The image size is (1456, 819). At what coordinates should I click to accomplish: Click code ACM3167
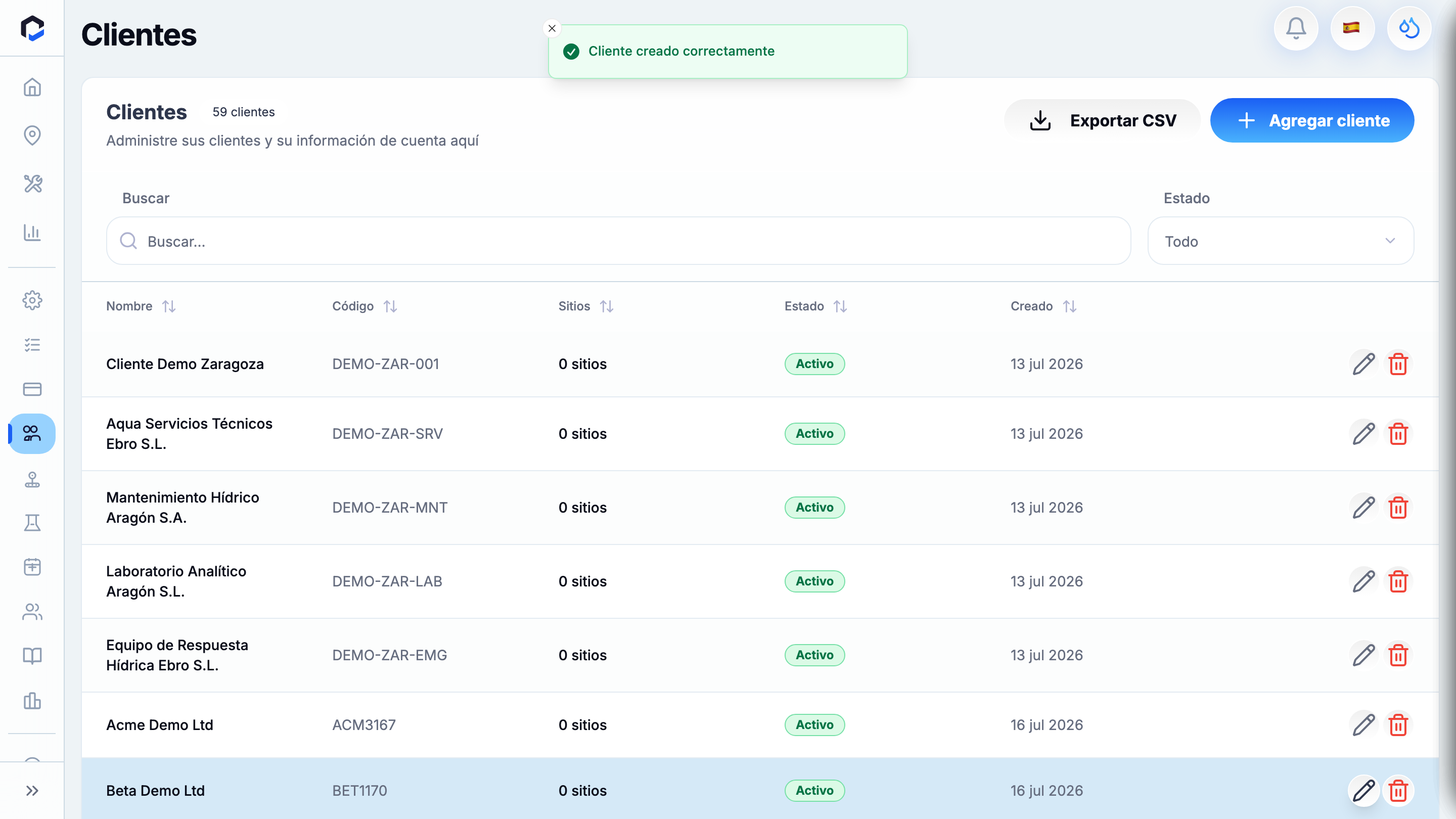click(364, 724)
